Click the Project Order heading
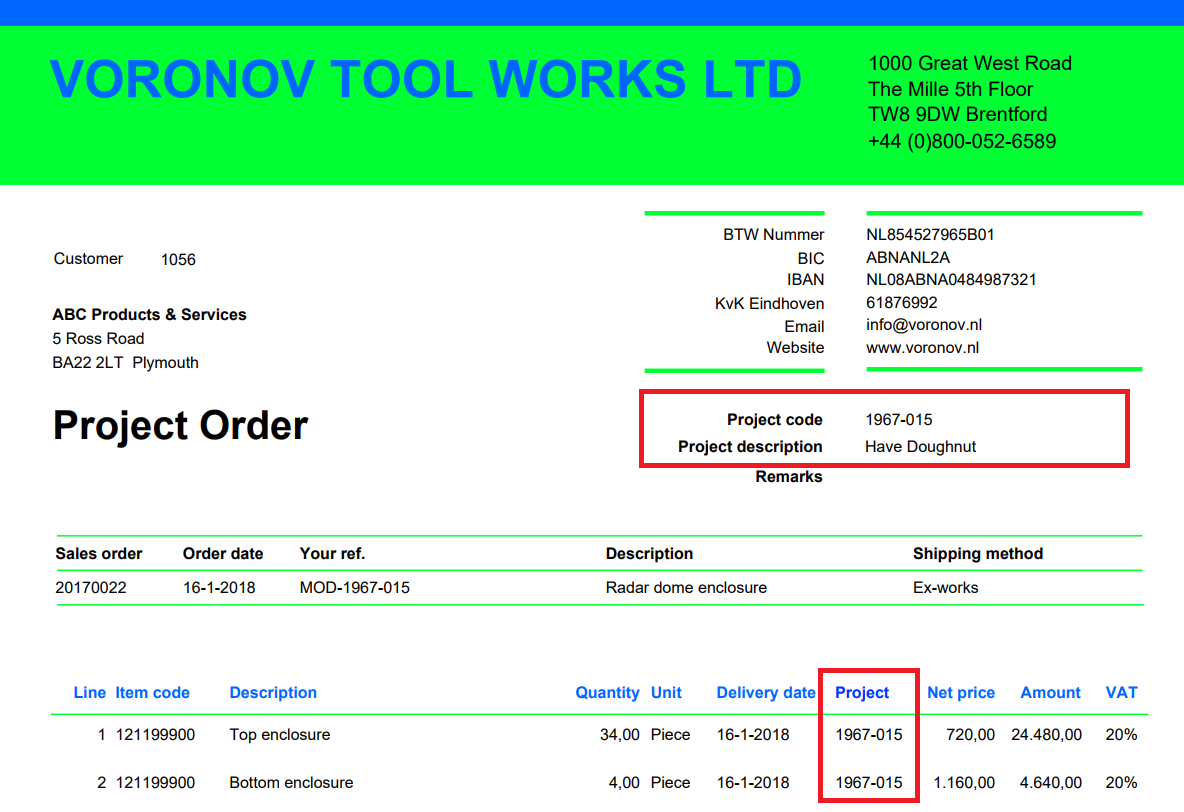 tap(180, 426)
